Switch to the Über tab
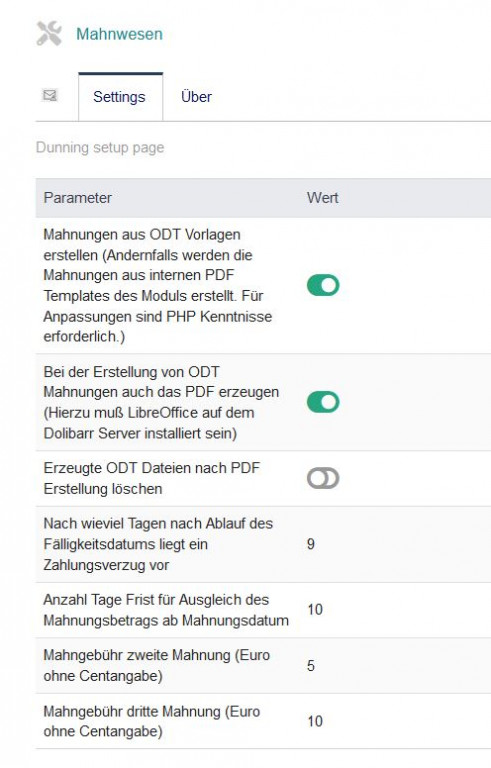Viewport: 491px width, 768px height. (x=196, y=96)
